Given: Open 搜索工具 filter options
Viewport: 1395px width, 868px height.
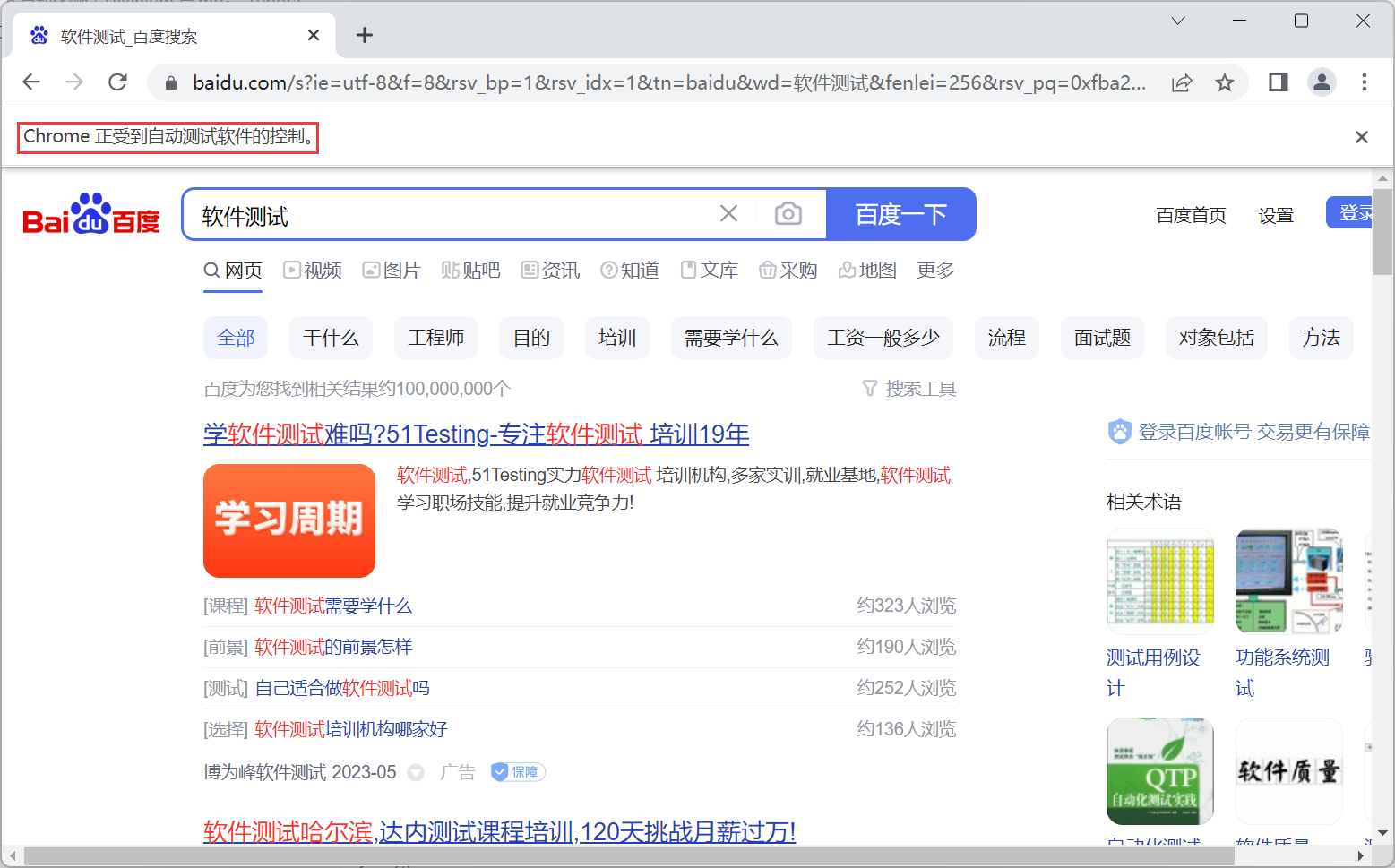Looking at the screenshot, I should click(x=909, y=389).
